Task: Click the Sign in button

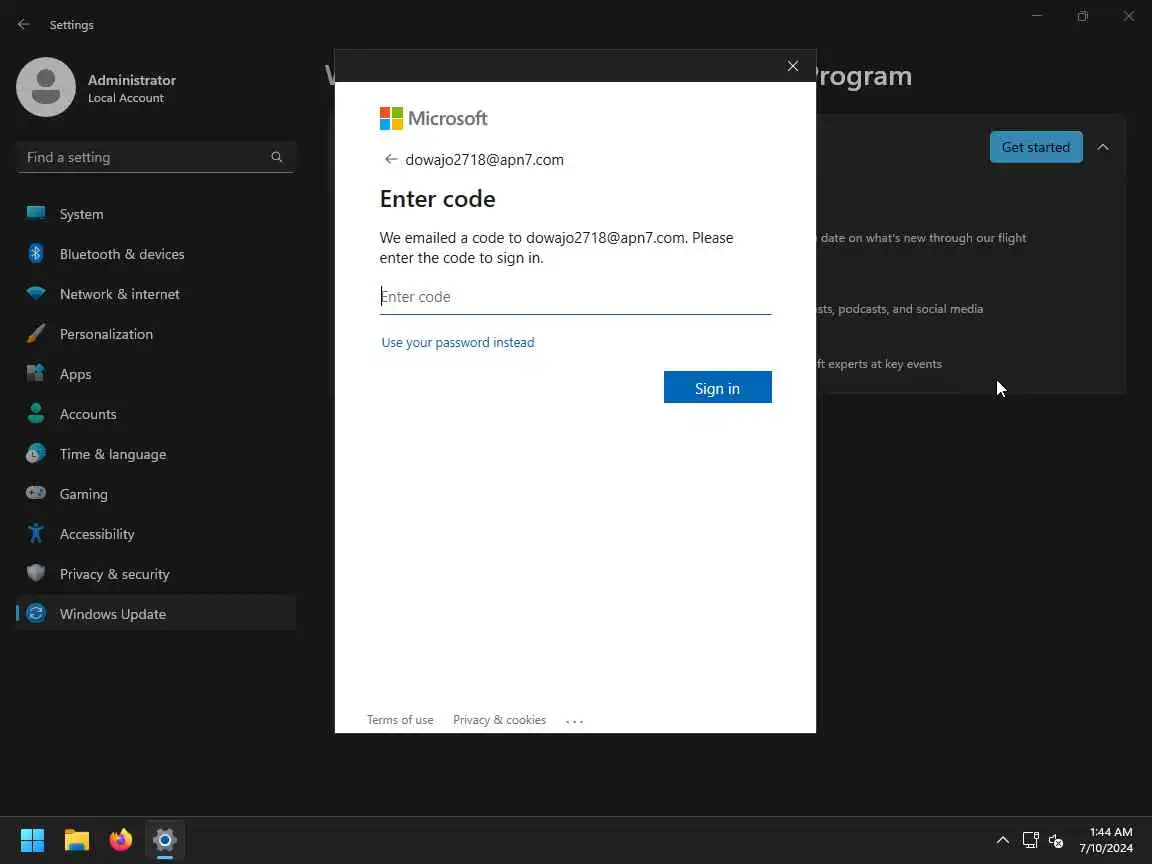Action: [717, 387]
